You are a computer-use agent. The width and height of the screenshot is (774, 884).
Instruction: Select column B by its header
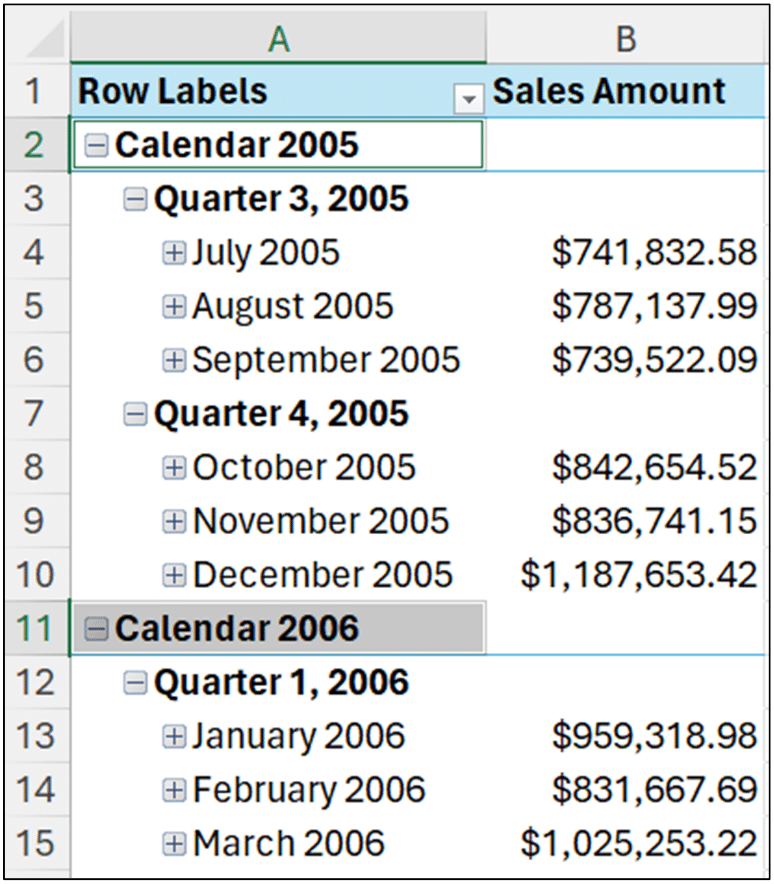[627, 40]
